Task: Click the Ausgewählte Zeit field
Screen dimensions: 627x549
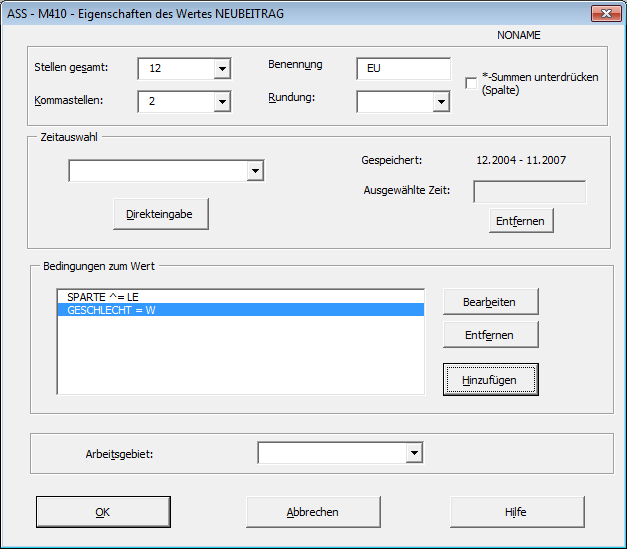Action: coord(529,191)
